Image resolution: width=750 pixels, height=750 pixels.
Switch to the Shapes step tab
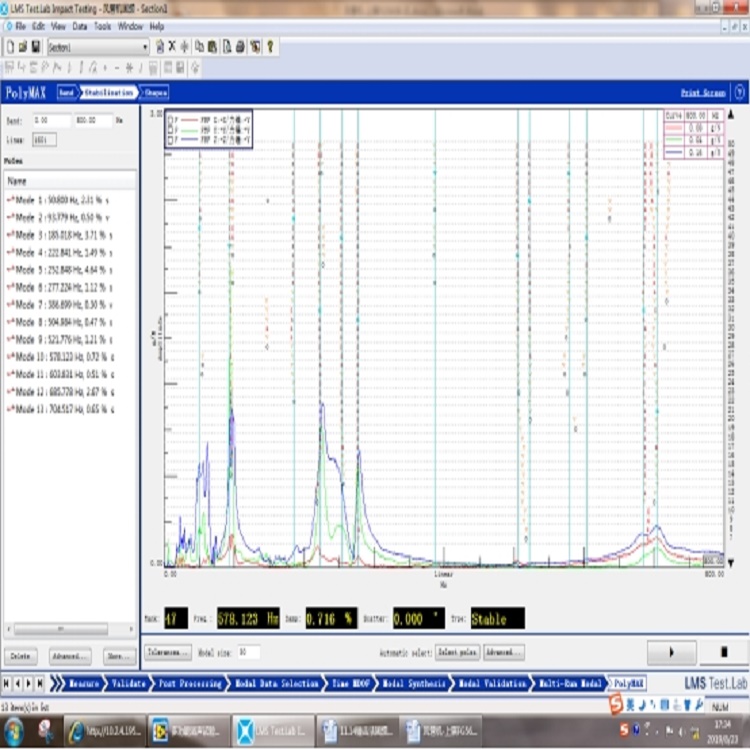click(155, 92)
